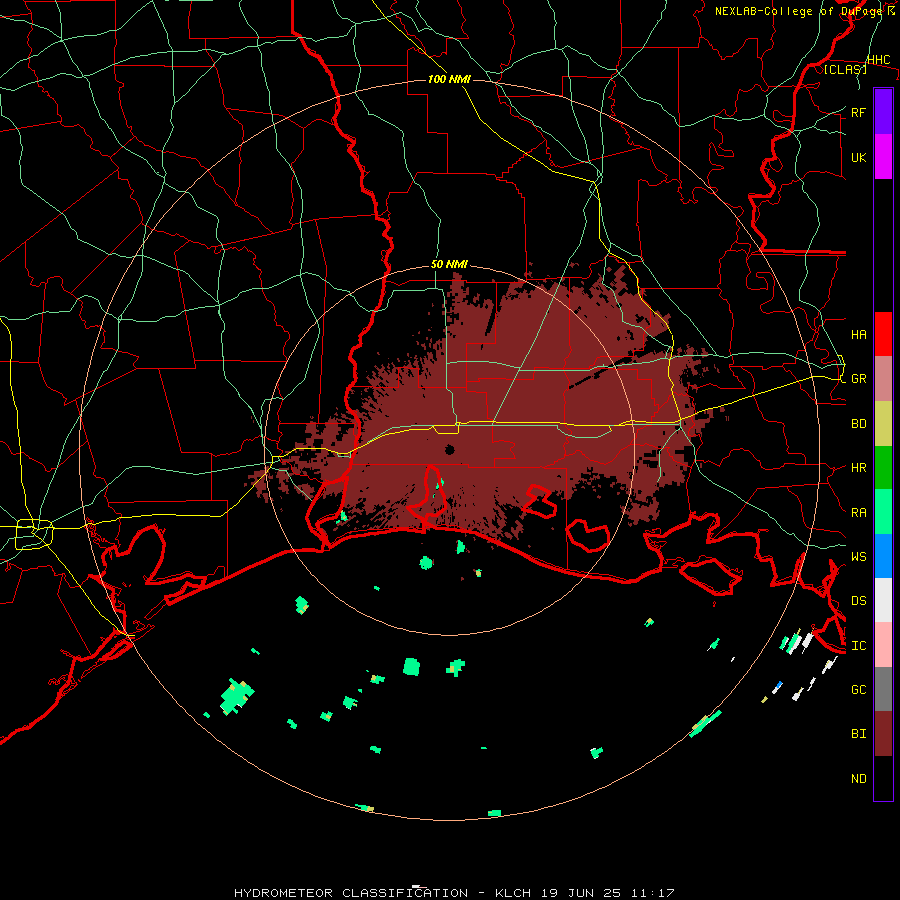This screenshot has height=900, width=900.
Task: Click the BI brown legend swatch
Action: click(883, 734)
